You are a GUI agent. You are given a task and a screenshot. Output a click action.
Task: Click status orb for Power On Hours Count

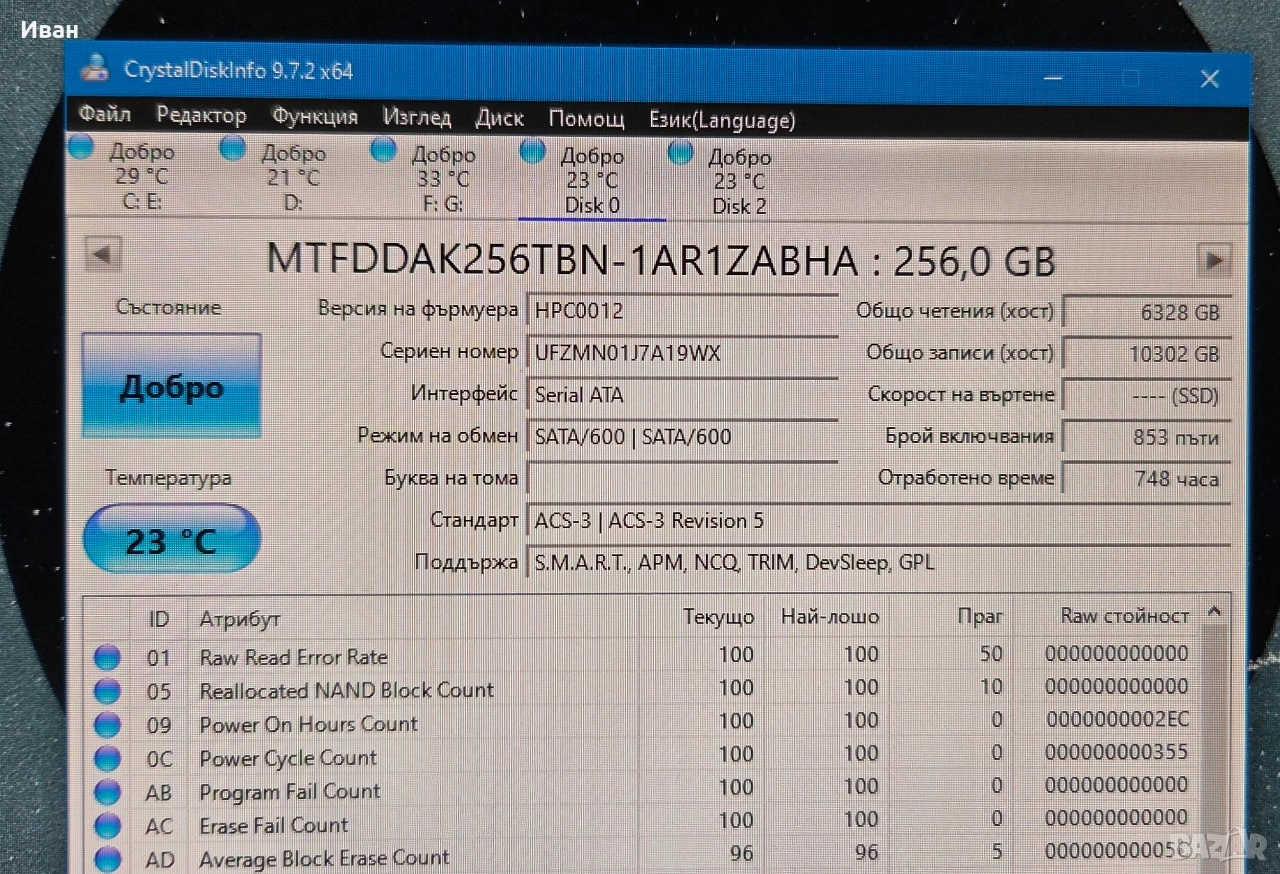tap(107, 725)
